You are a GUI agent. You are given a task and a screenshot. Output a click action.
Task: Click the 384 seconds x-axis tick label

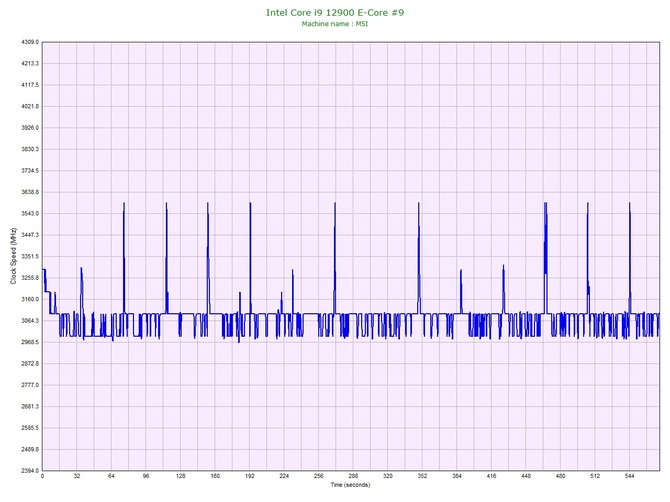pyautogui.click(x=457, y=476)
